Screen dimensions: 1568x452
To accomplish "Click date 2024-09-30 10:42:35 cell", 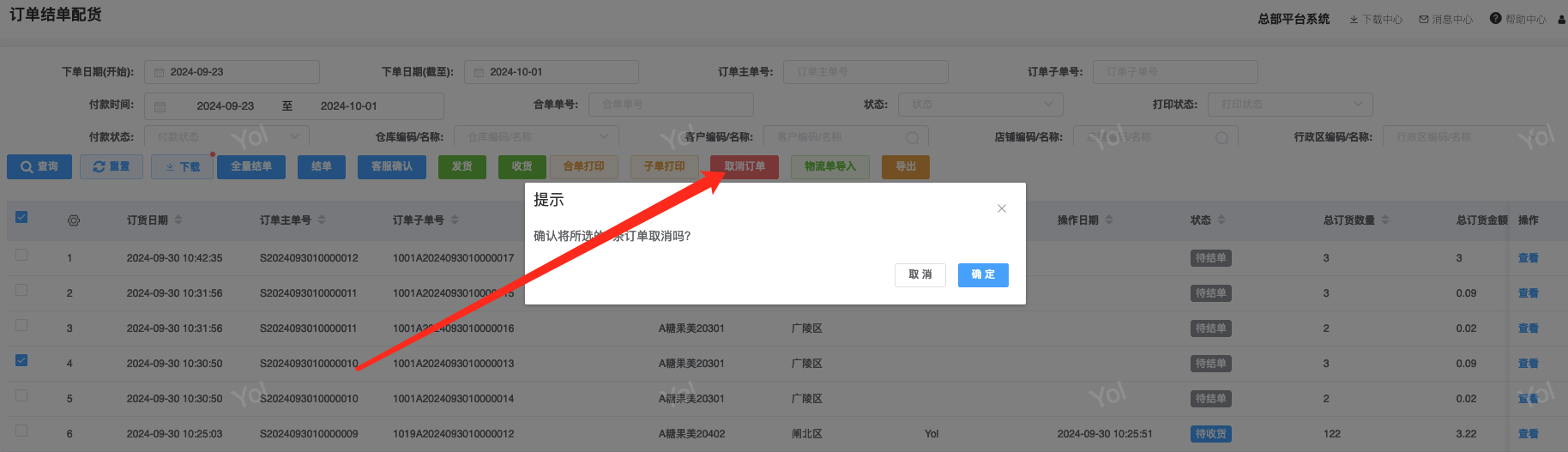I will (x=175, y=258).
